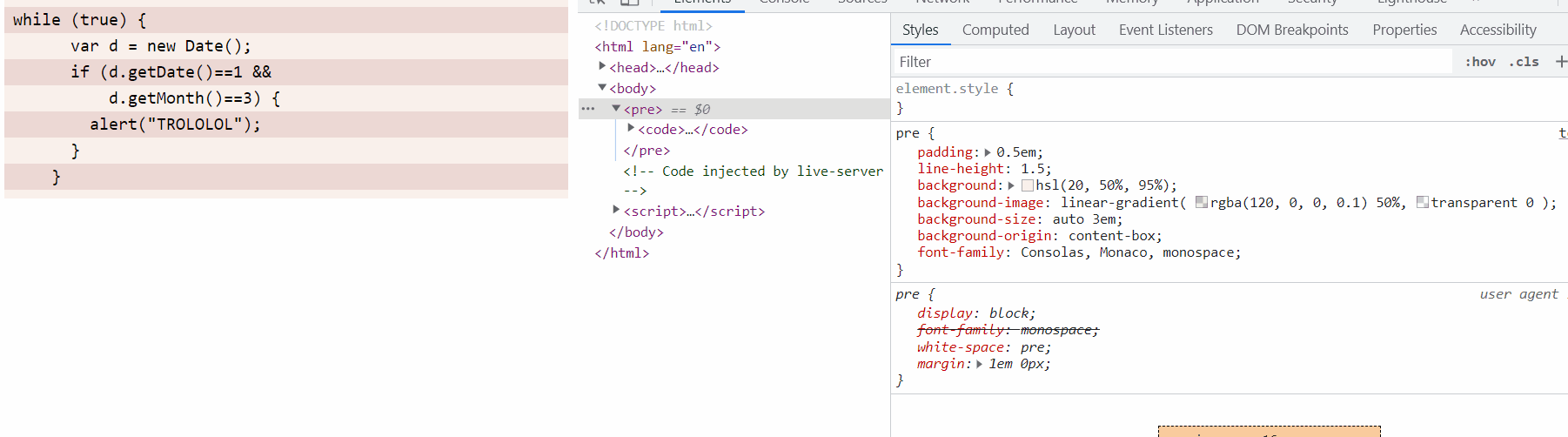This screenshot has height=437, width=1568.
Task: Expand the margin shorthand property arrow
Action: point(980,364)
